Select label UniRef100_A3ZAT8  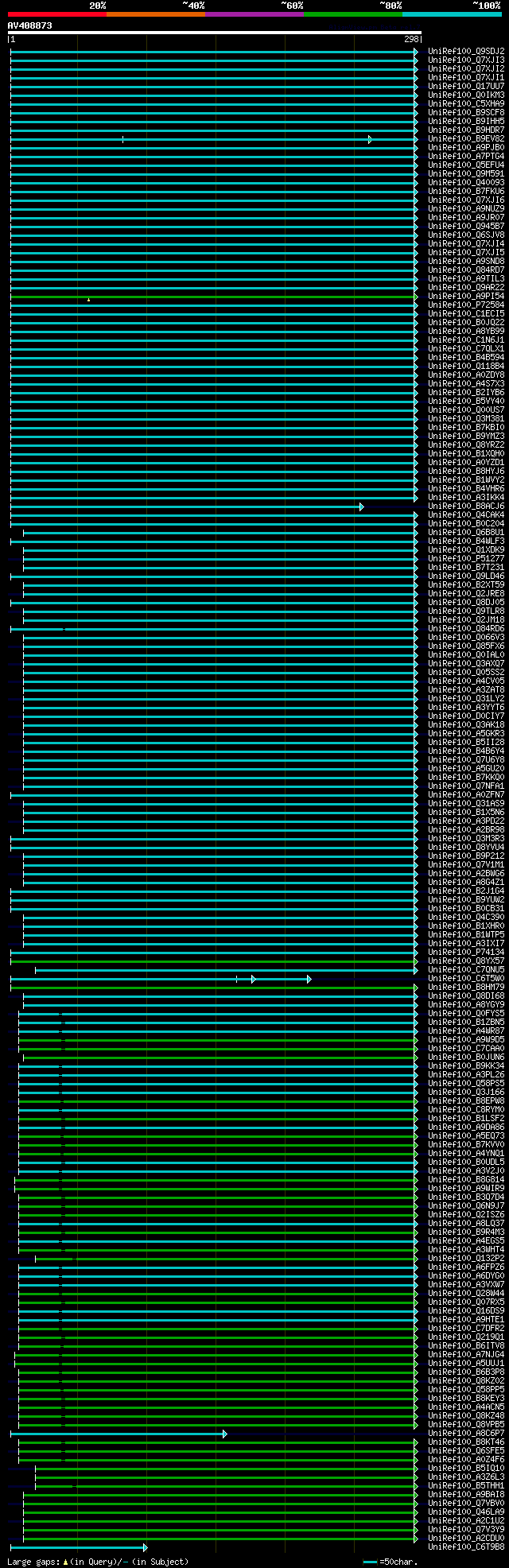coord(466,689)
